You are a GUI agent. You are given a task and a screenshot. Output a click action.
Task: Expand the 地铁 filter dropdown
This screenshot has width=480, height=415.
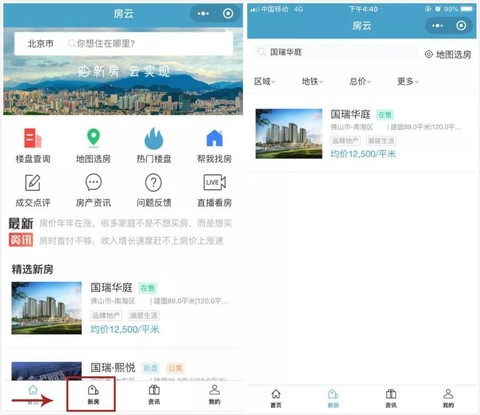pyautogui.click(x=312, y=81)
